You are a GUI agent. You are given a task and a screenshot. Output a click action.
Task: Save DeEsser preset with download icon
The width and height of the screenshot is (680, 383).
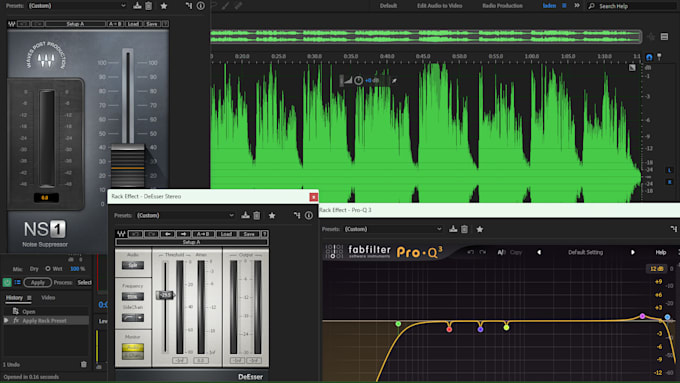click(245, 215)
